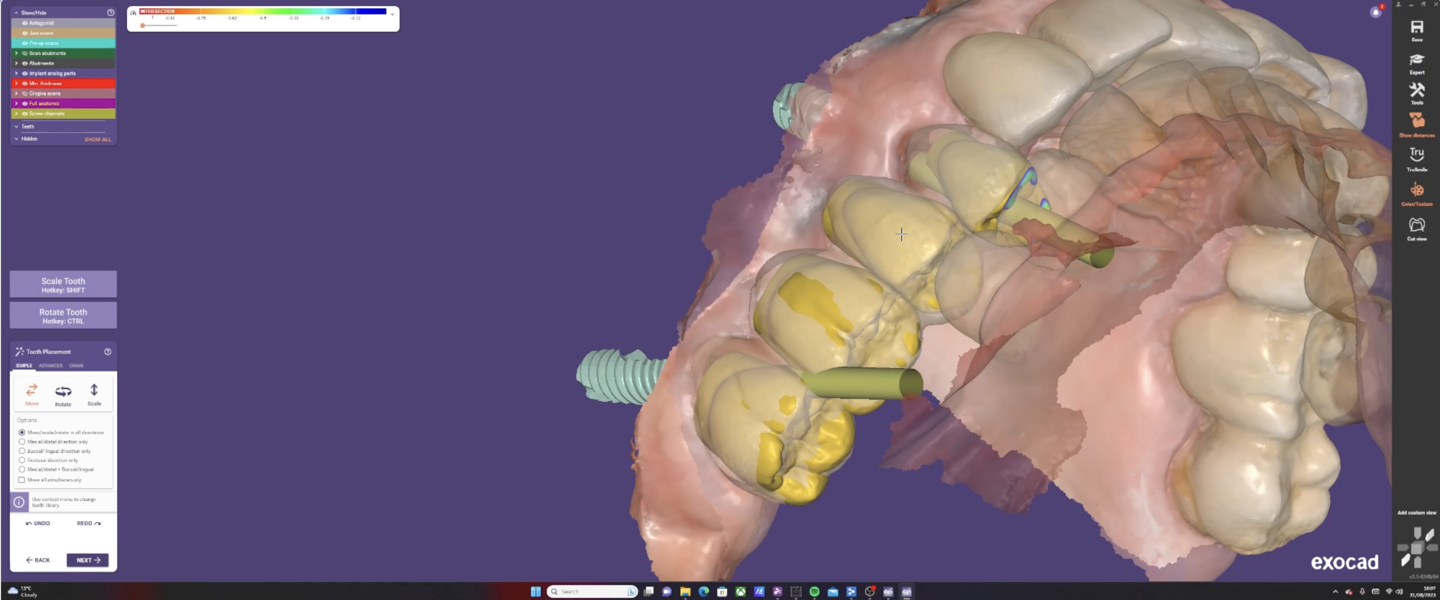Screen dimensions: 1440x600
Task: Adjust the intersection color scale slider handle
Action: (143, 25)
